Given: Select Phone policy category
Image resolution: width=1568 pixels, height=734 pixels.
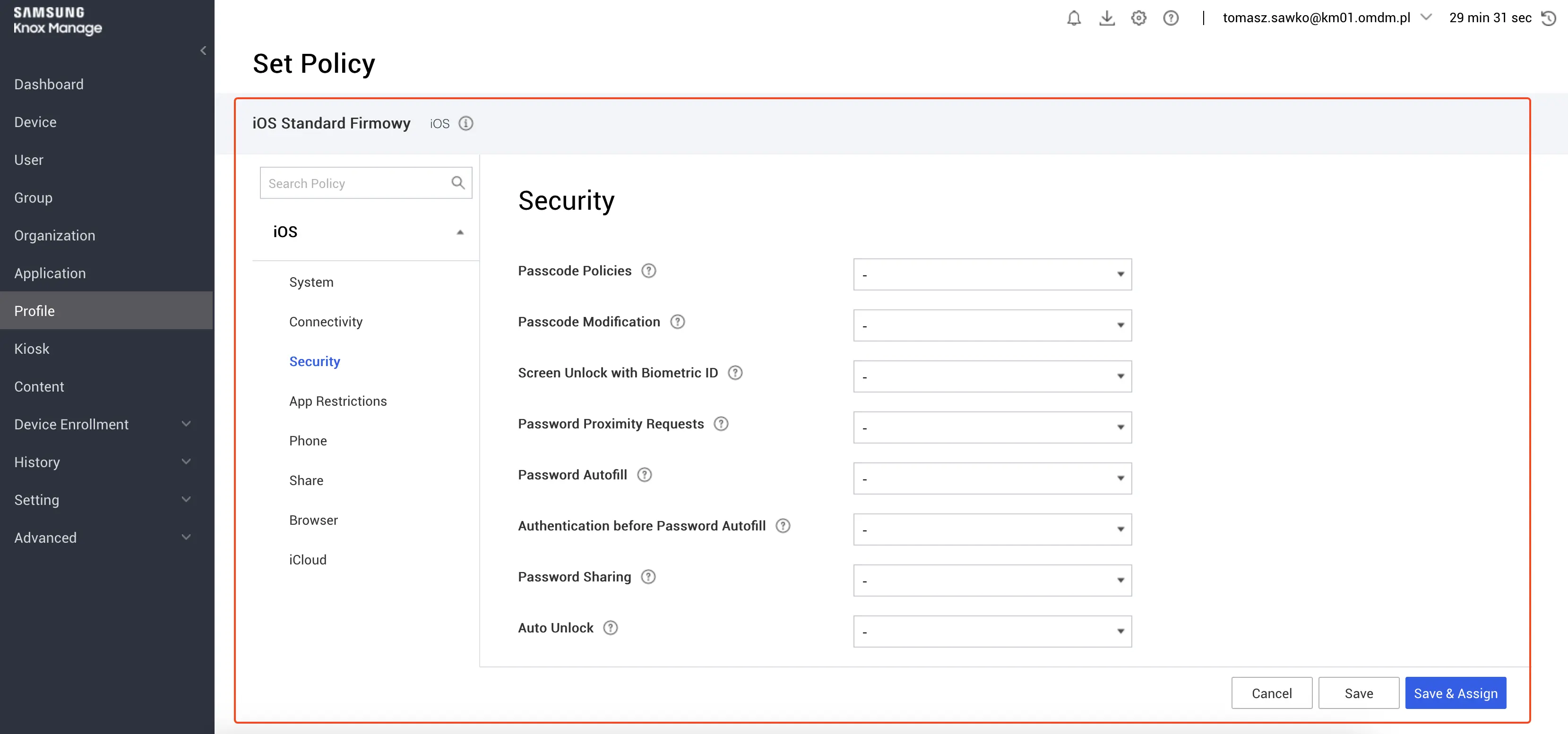Looking at the screenshot, I should click(308, 441).
